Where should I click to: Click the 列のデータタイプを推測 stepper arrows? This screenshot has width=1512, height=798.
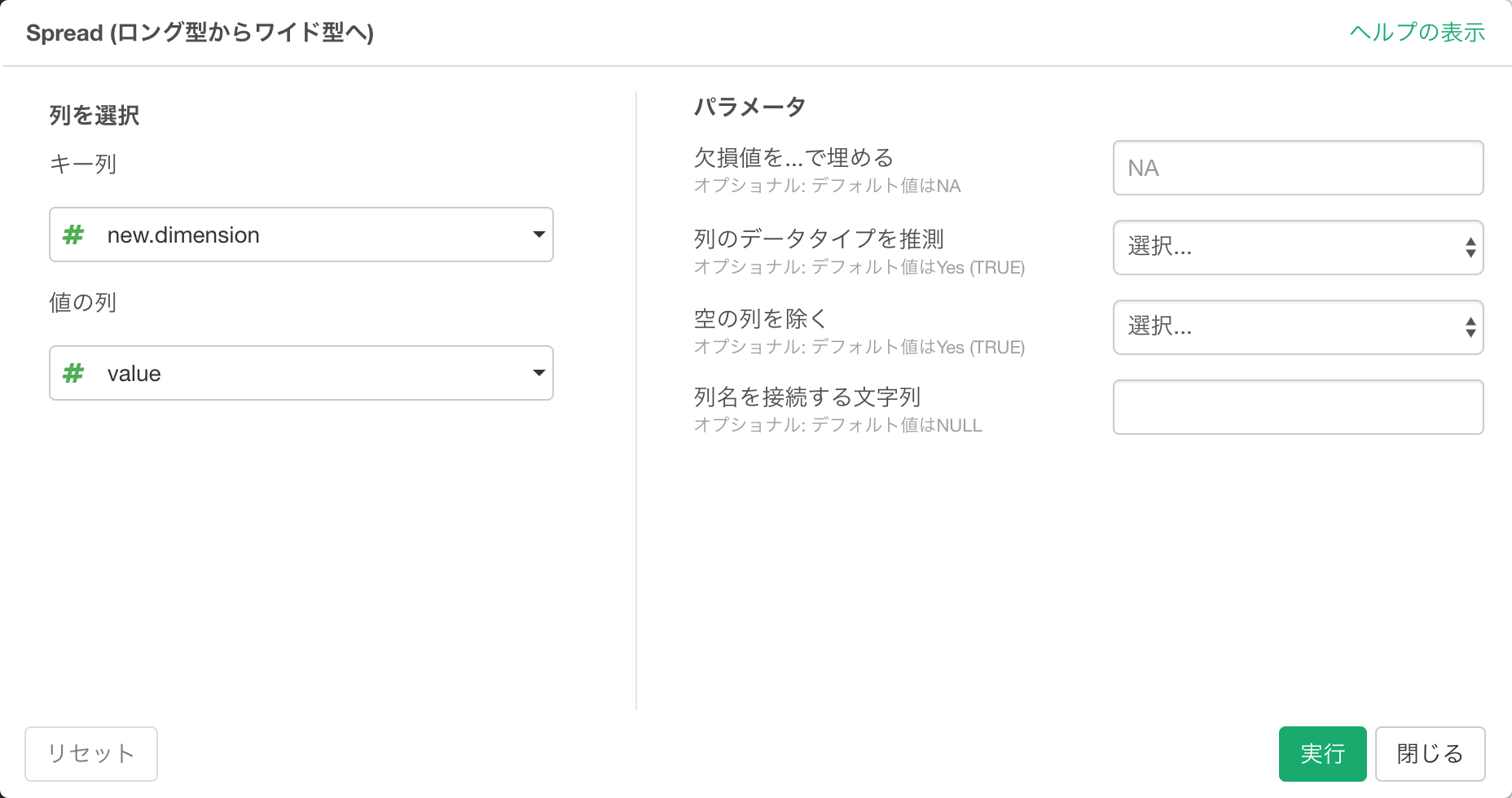click(x=1470, y=248)
